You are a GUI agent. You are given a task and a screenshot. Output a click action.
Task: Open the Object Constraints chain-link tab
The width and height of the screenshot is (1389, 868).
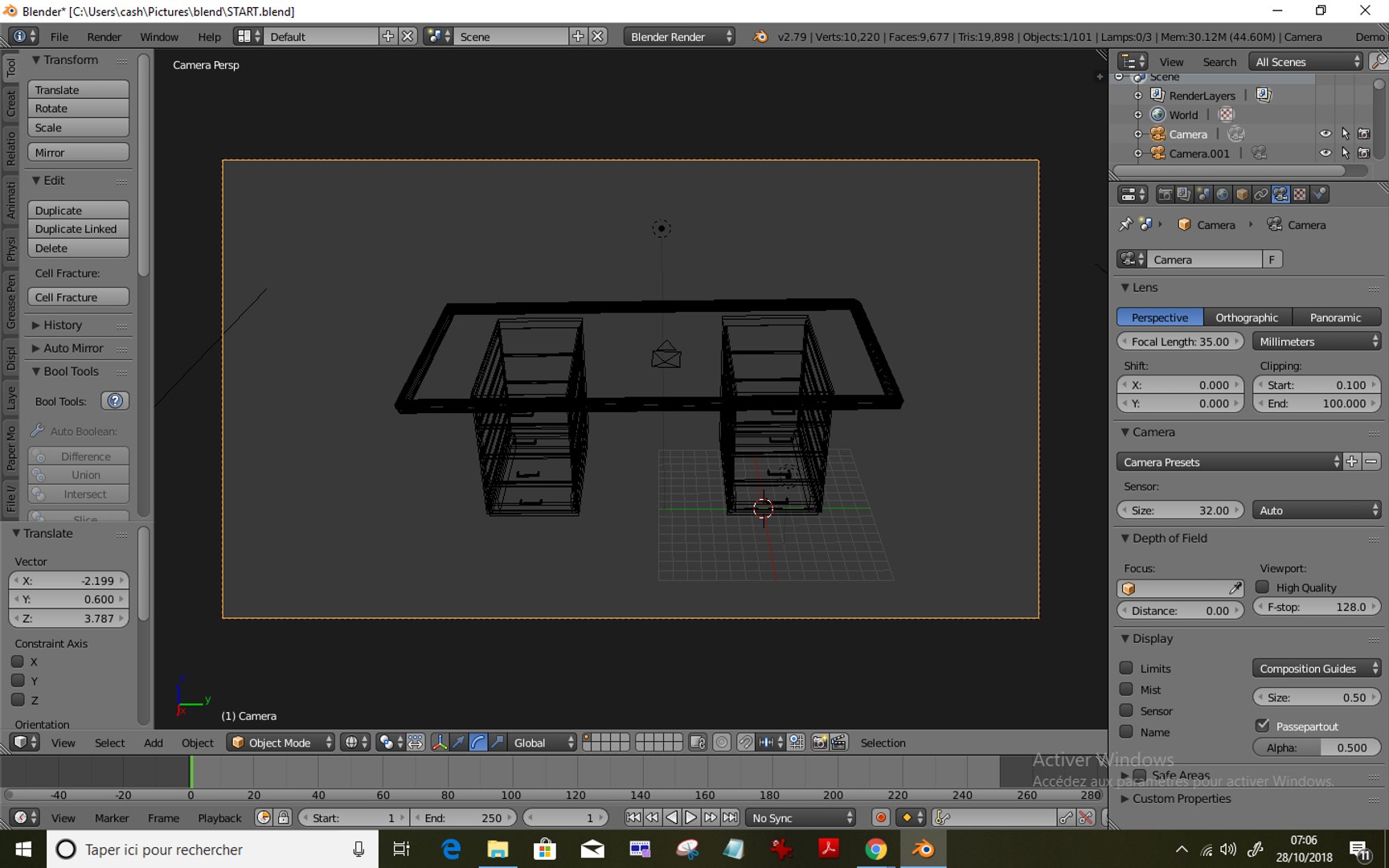[1261, 194]
